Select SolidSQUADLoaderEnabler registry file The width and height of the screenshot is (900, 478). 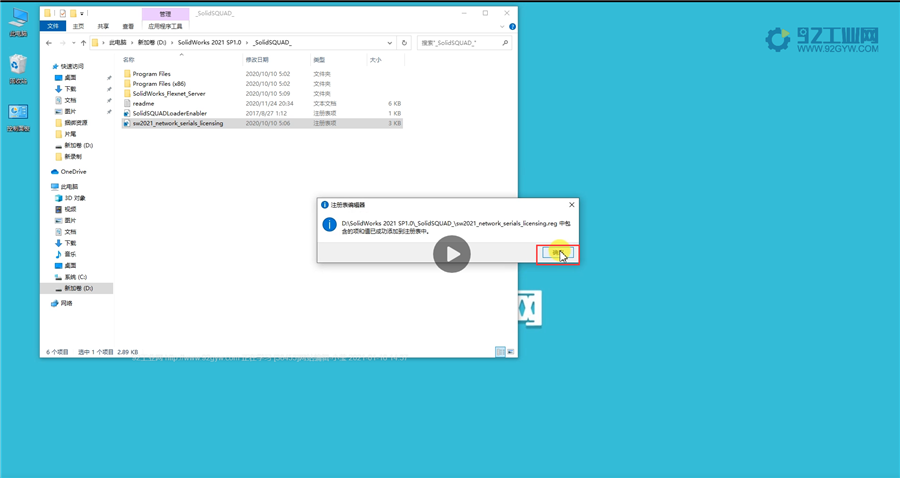pyautogui.click(x=165, y=114)
